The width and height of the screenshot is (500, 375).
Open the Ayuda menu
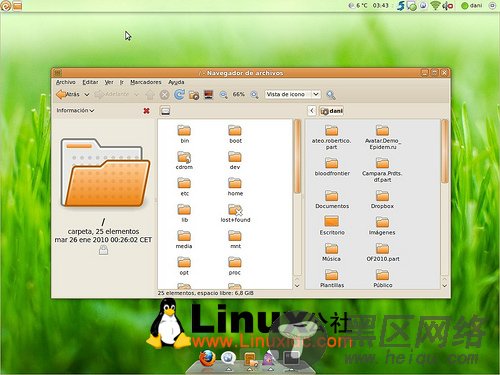click(x=176, y=82)
